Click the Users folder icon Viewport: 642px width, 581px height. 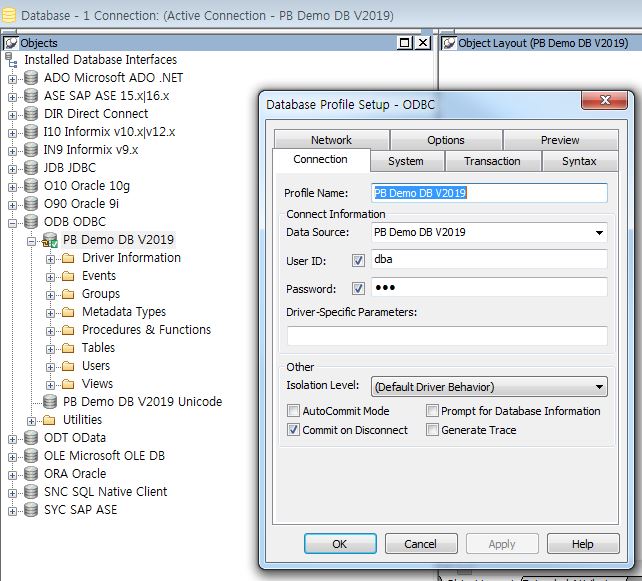point(68,366)
